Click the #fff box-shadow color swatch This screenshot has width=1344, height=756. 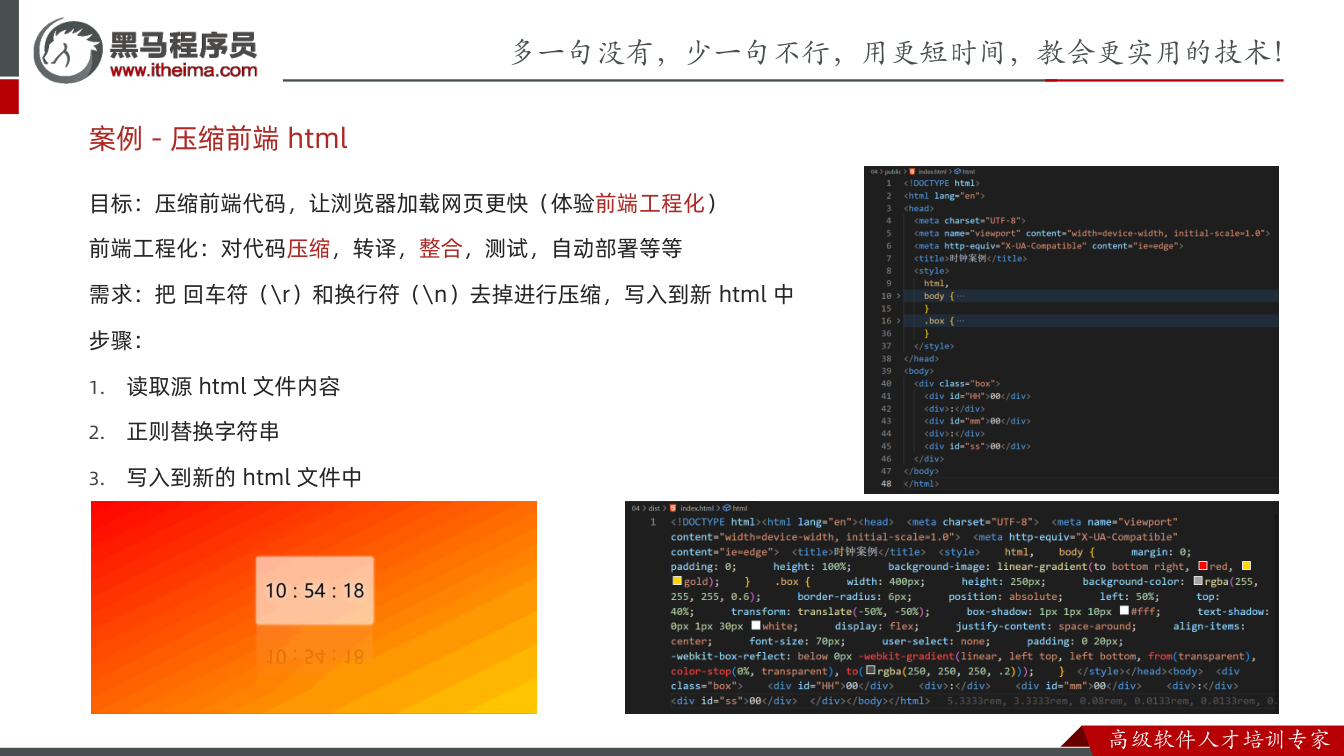(1124, 611)
